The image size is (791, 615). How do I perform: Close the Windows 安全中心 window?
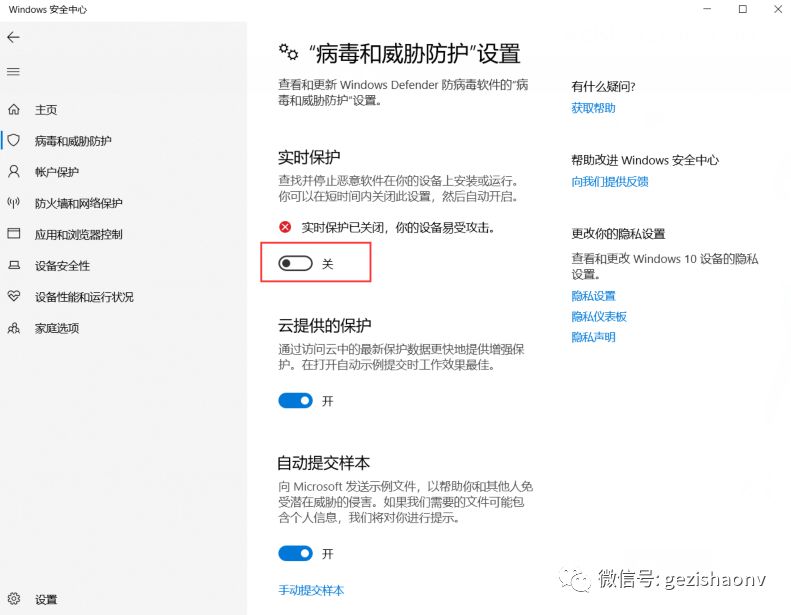pos(778,9)
